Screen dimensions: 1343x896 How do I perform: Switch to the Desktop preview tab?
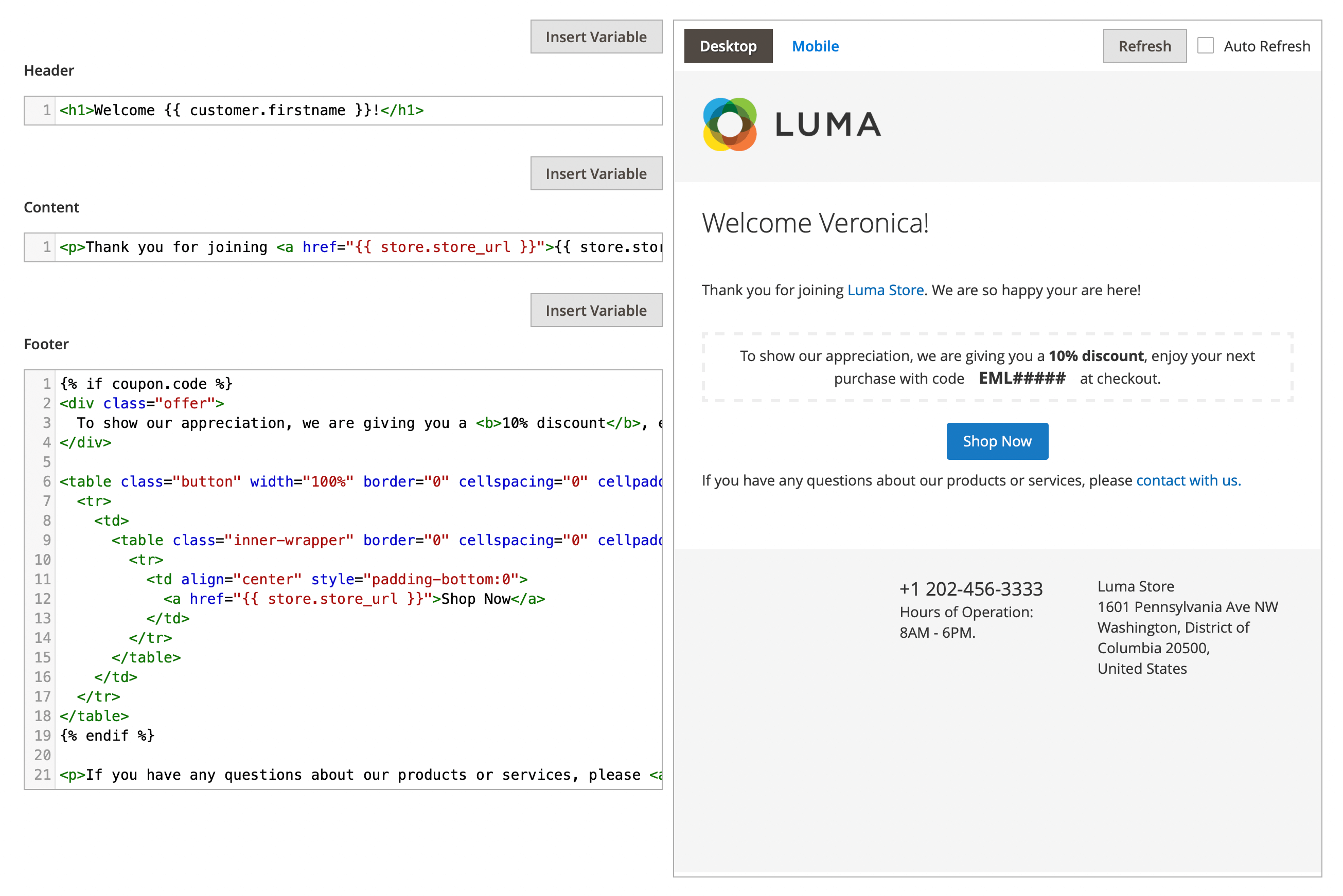coord(728,46)
